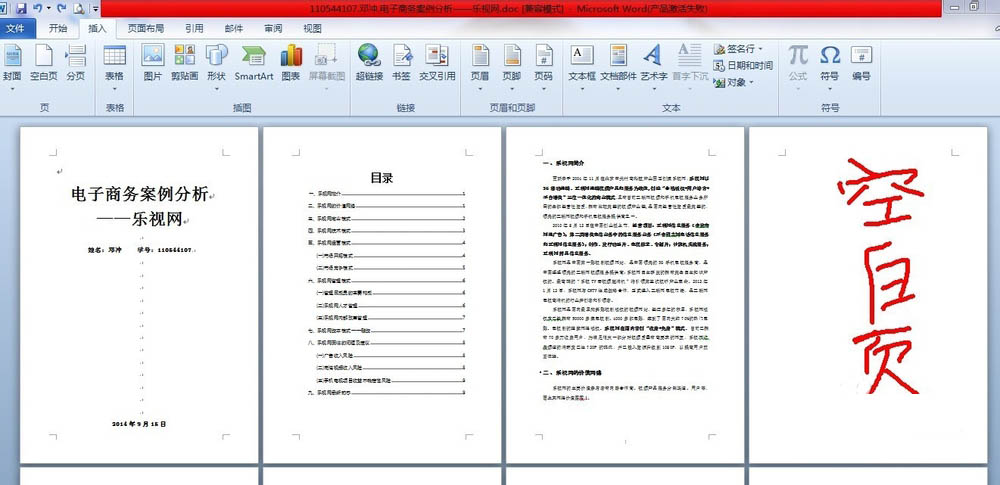
Task: Switch to the 审阅 review tab
Action: tap(274, 29)
